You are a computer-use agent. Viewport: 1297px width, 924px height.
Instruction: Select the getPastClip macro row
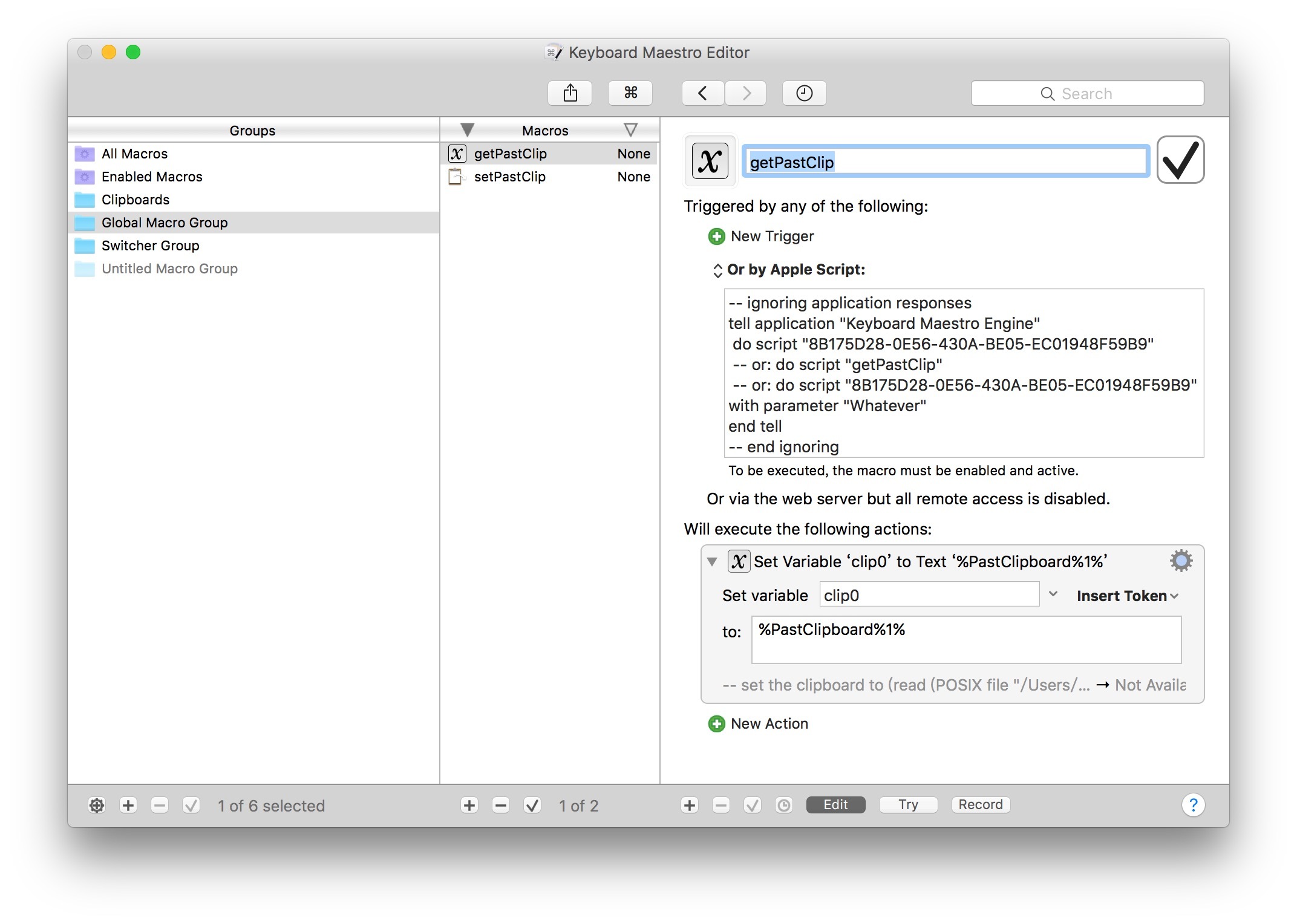click(549, 154)
